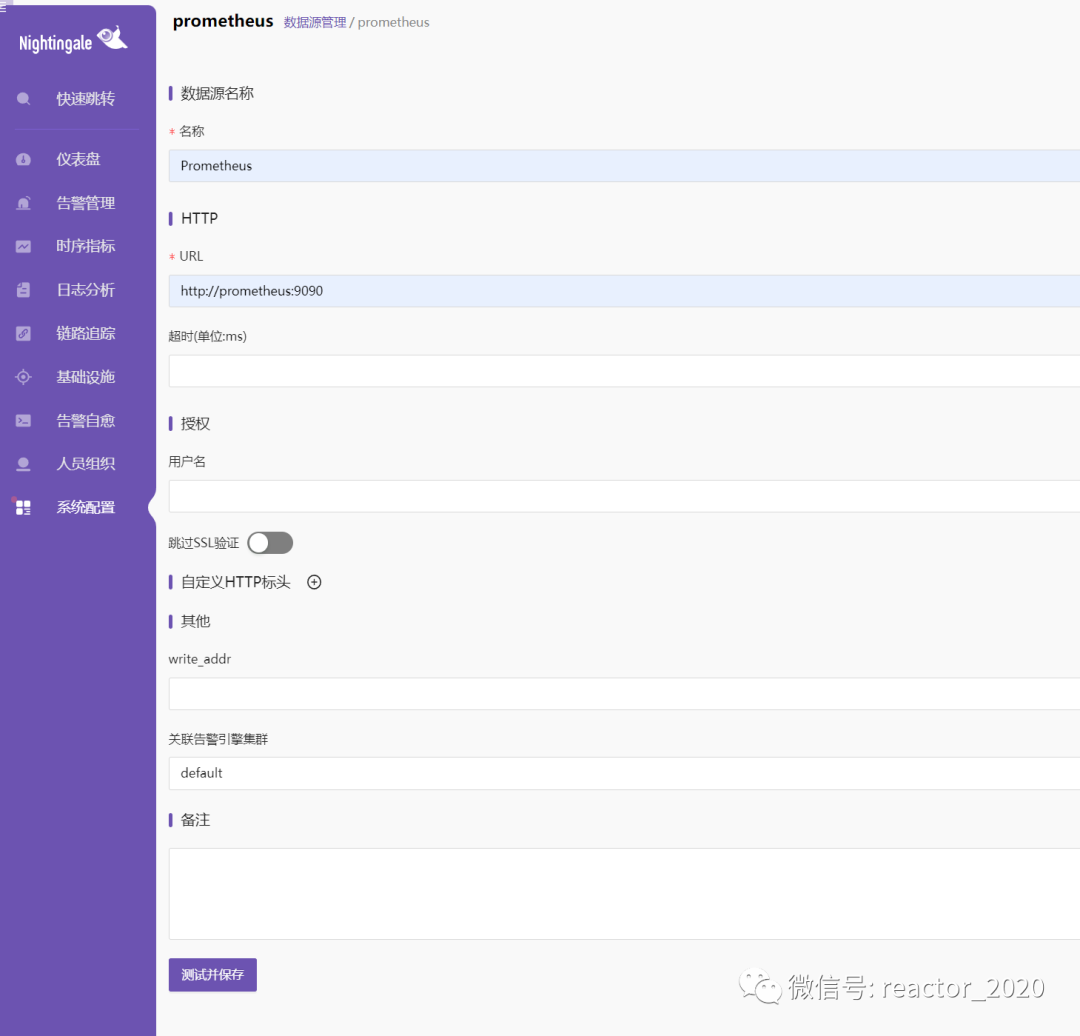
Task: Click the Nightingale bird logo
Action: click(112, 37)
